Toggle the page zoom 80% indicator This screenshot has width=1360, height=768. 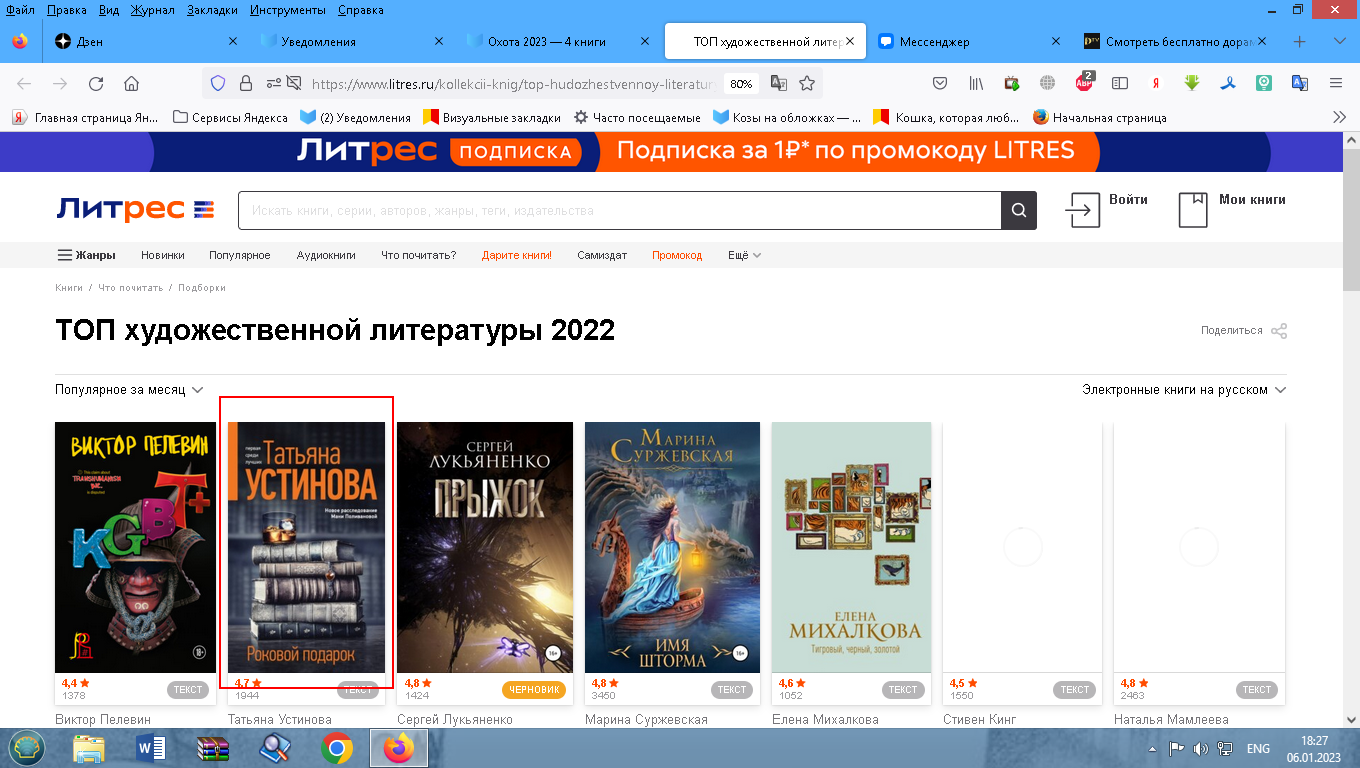click(x=740, y=84)
